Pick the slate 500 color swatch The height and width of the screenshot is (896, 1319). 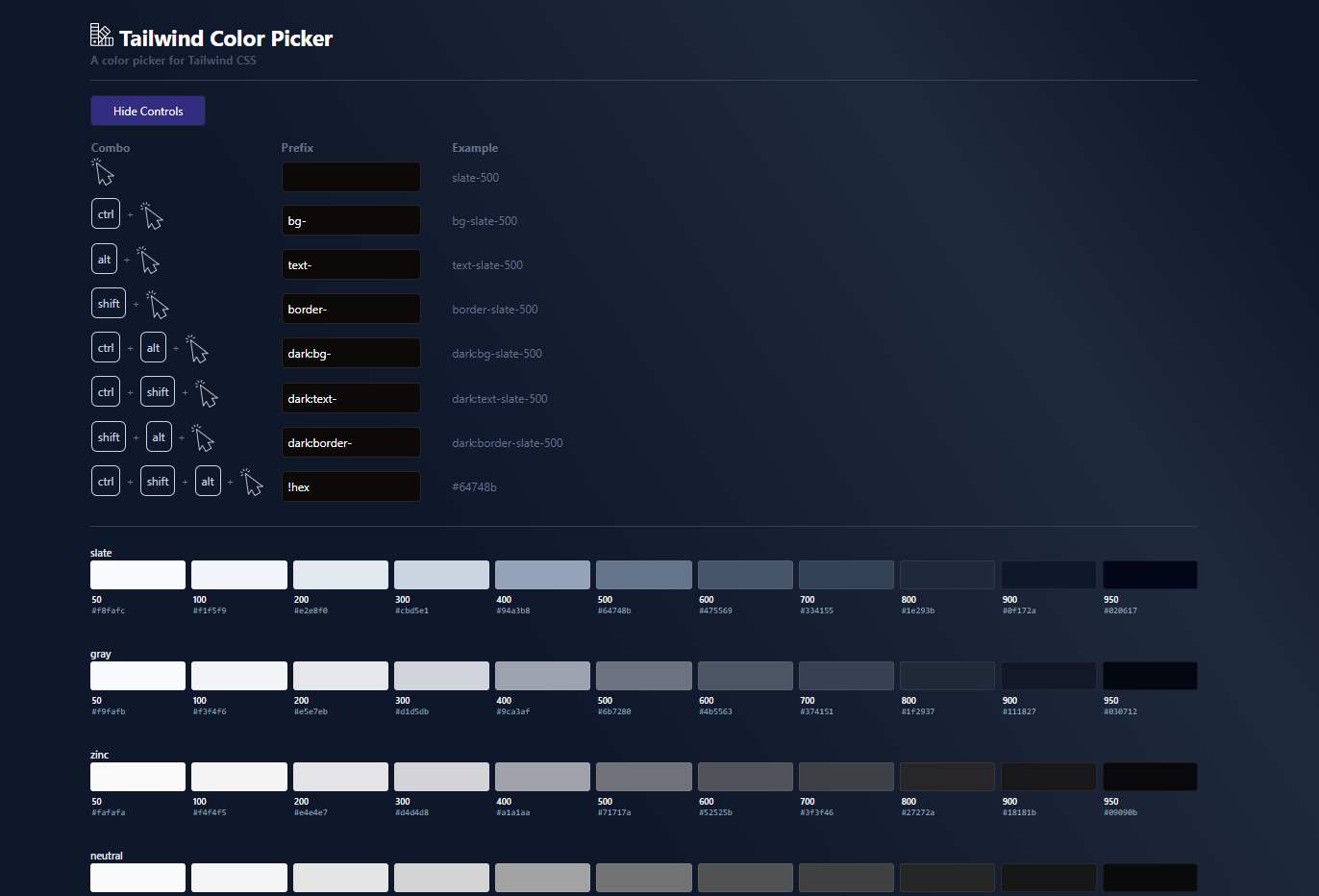(644, 575)
